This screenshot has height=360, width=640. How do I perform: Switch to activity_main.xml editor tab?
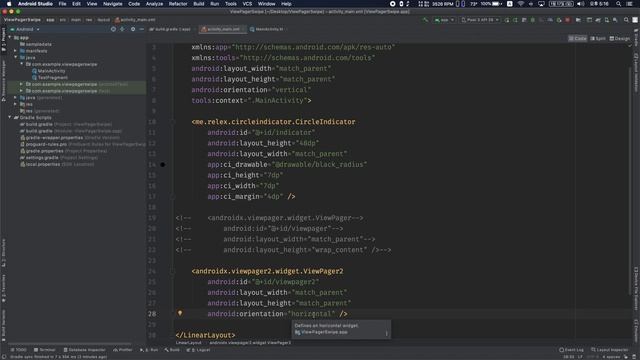pos(222,29)
